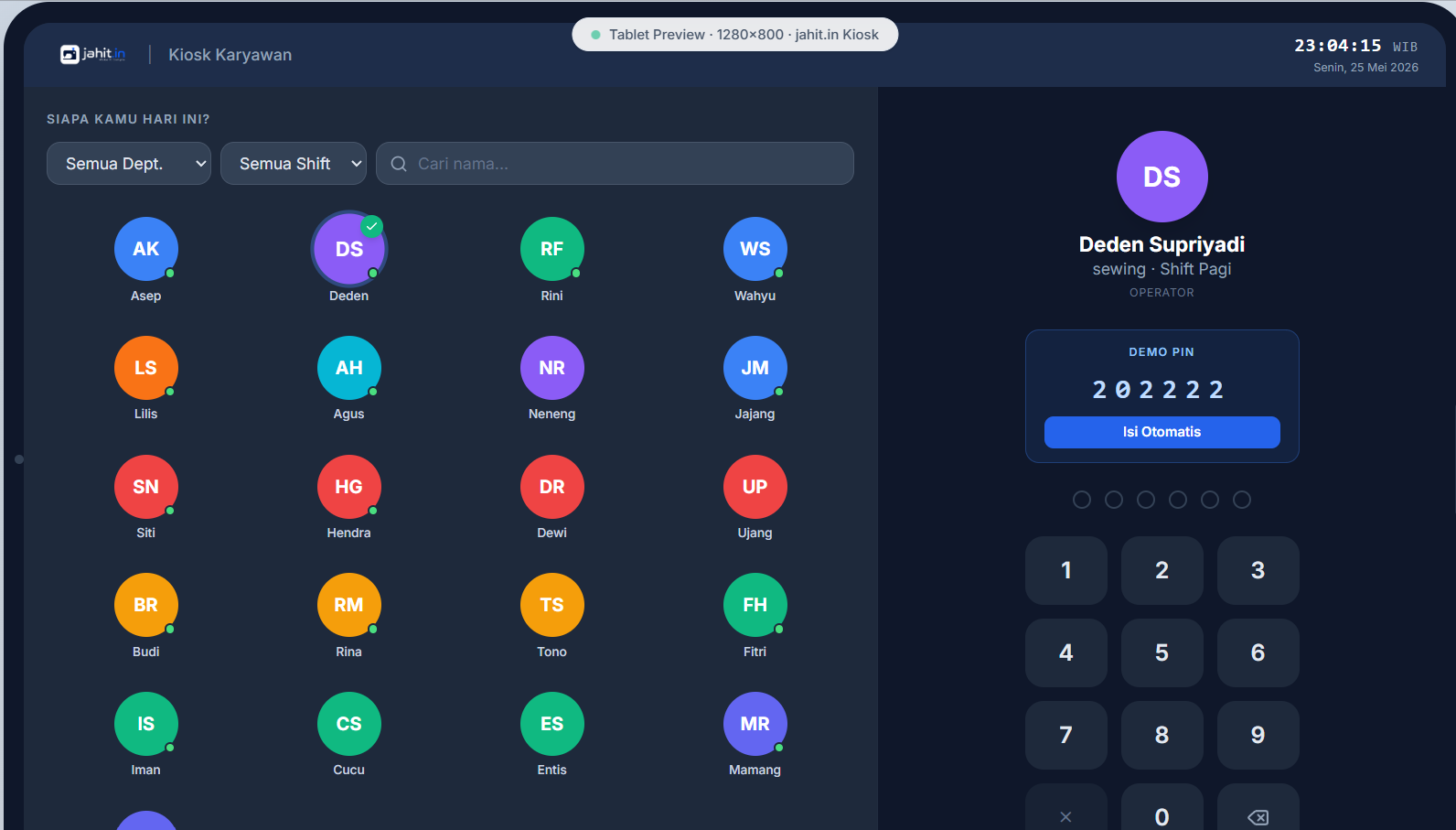Click the demo PIN 202222 text
Viewport: 1456px width, 830px height.
coord(1159,390)
